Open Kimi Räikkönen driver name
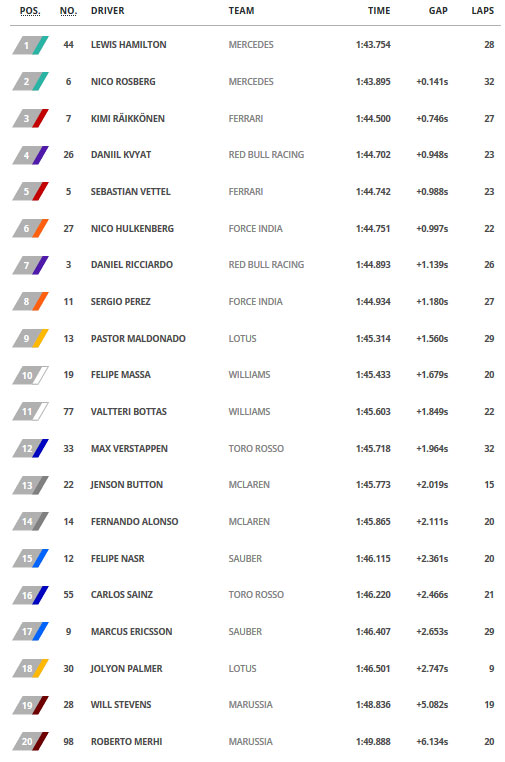The image size is (505, 762). tap(128, 119)
